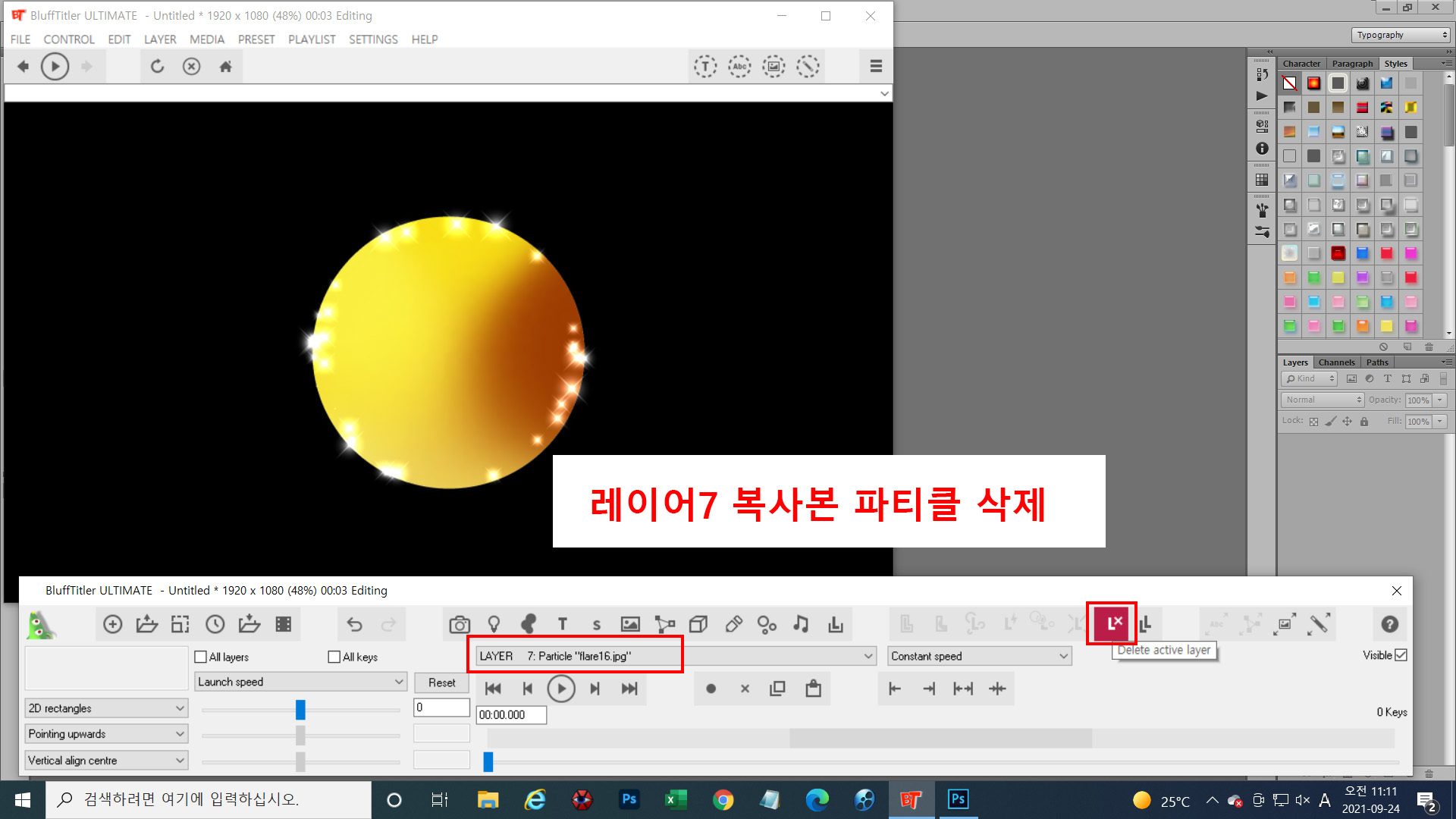Click the Delete active layer button
Screen dimensions: 1456x819
[1112, 623]
